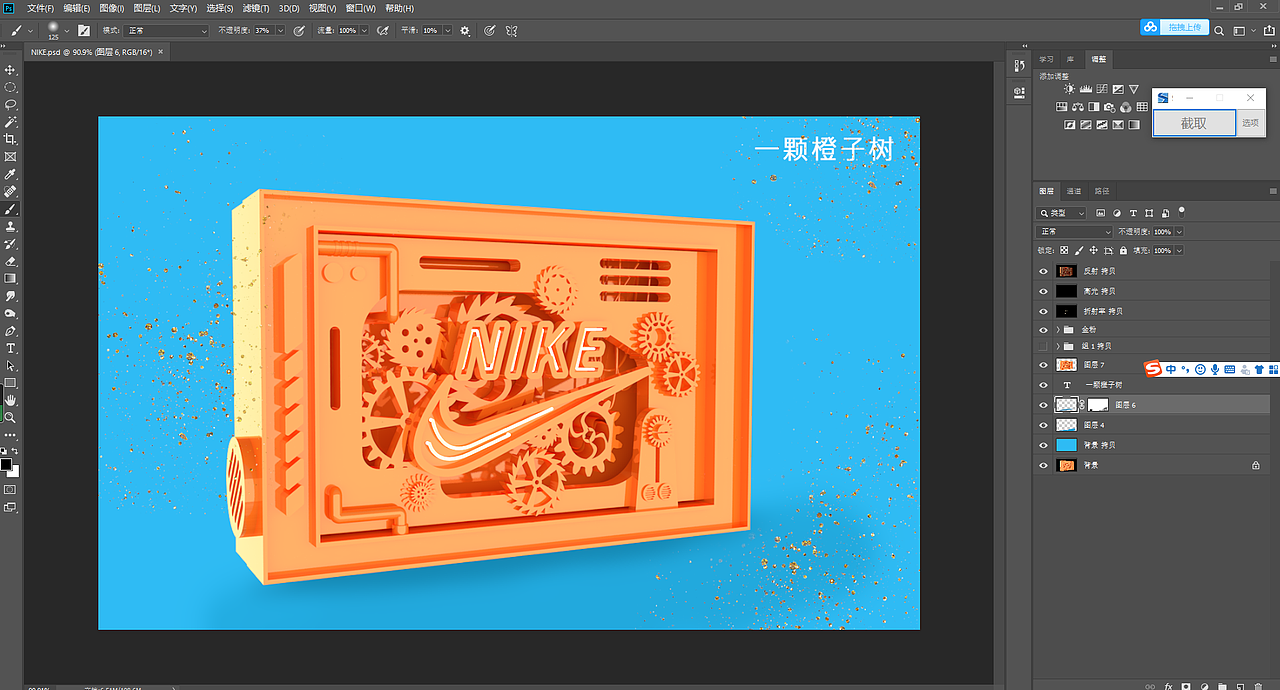
Task: Add Gradient Map adjustment
Action: coord(1134,124)
